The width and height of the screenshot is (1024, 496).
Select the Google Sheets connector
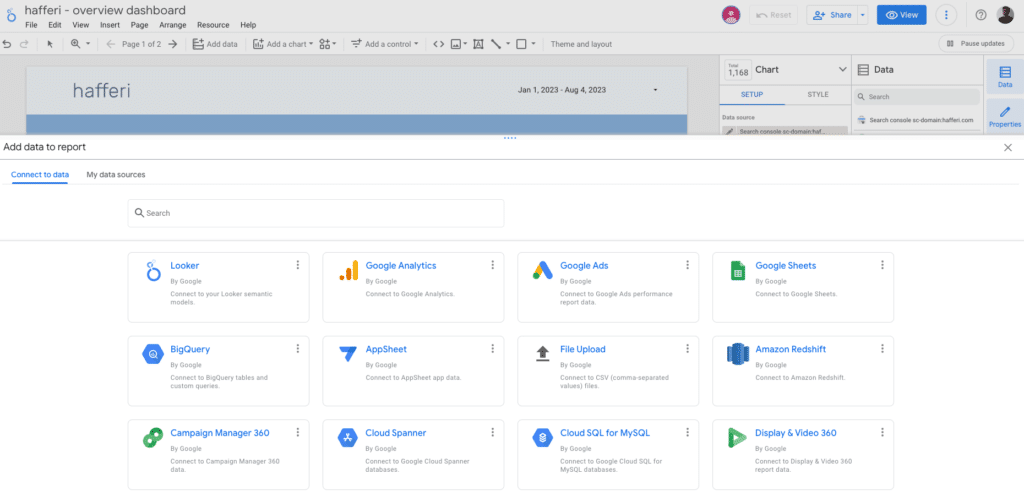803,287
